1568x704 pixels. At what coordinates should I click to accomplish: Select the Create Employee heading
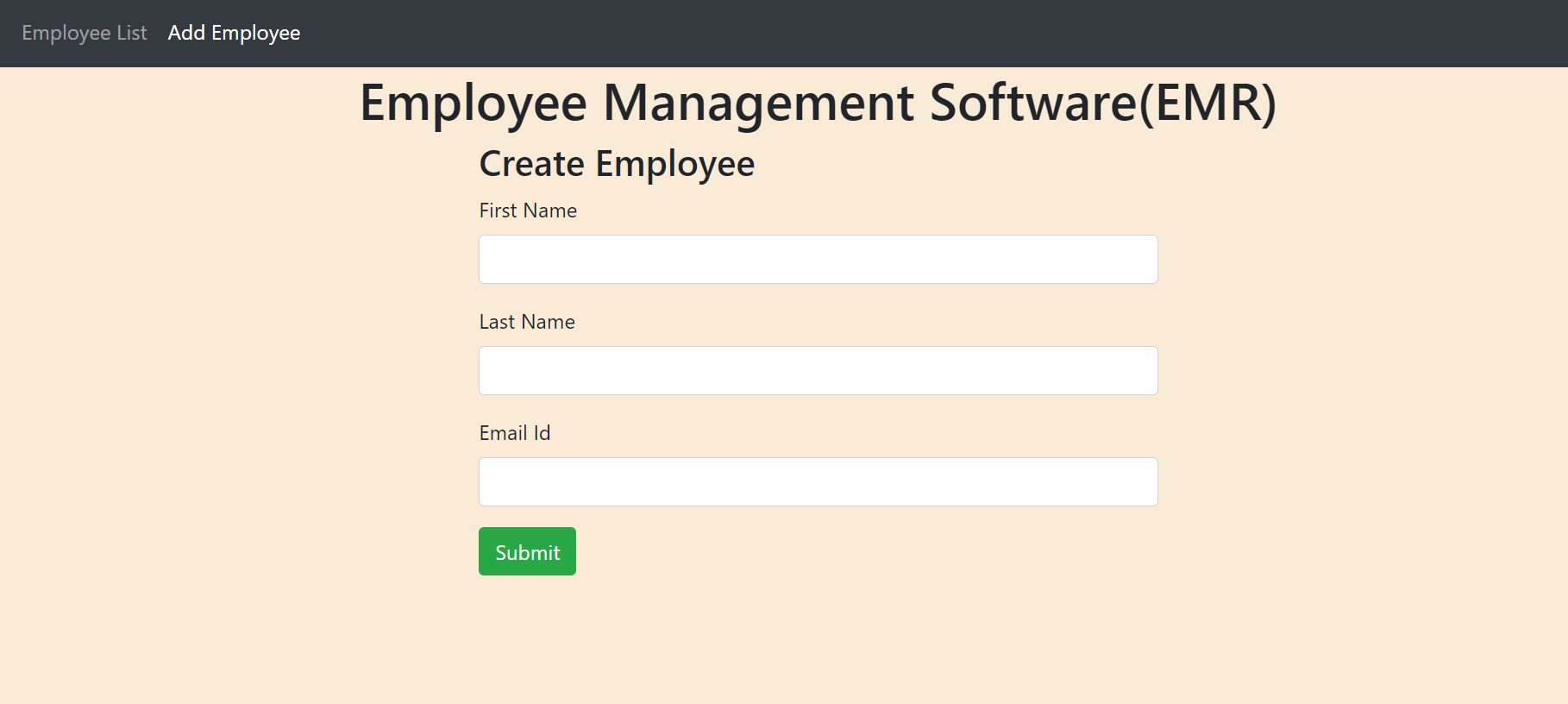coord(617,164)
